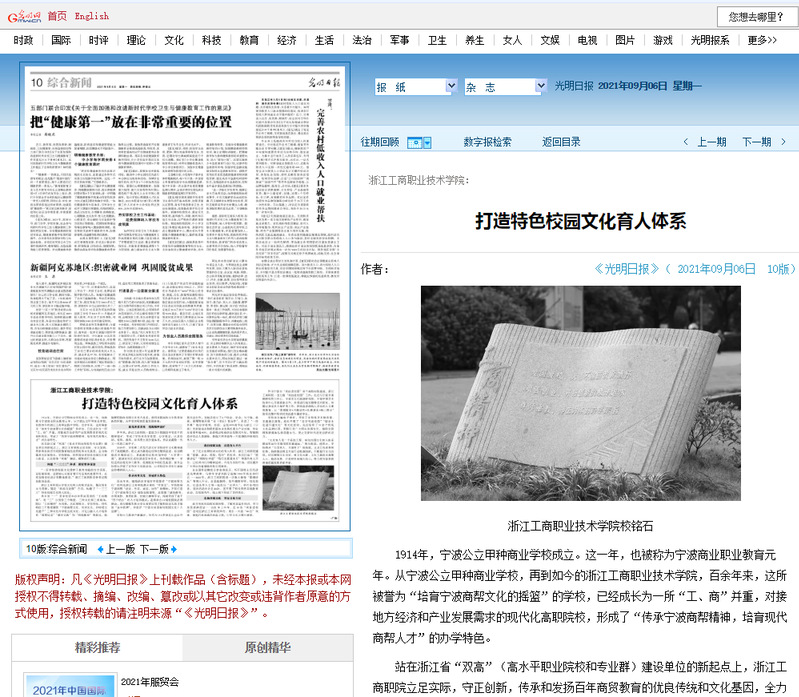799x697 pixels.
Task: Click the 您想去哪里? search box
Action: click(x=755, y=17)
